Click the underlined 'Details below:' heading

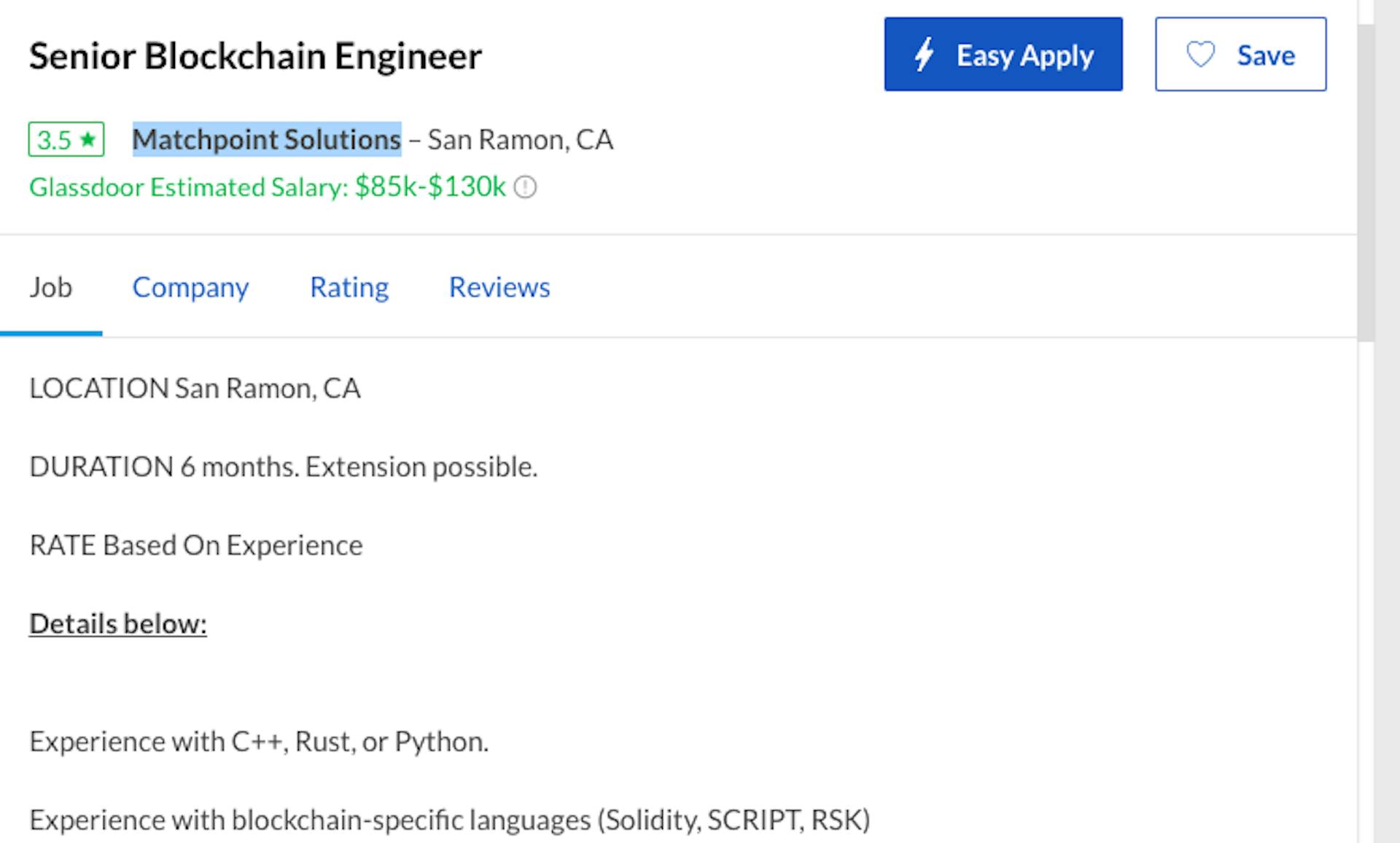pos(118,624)
